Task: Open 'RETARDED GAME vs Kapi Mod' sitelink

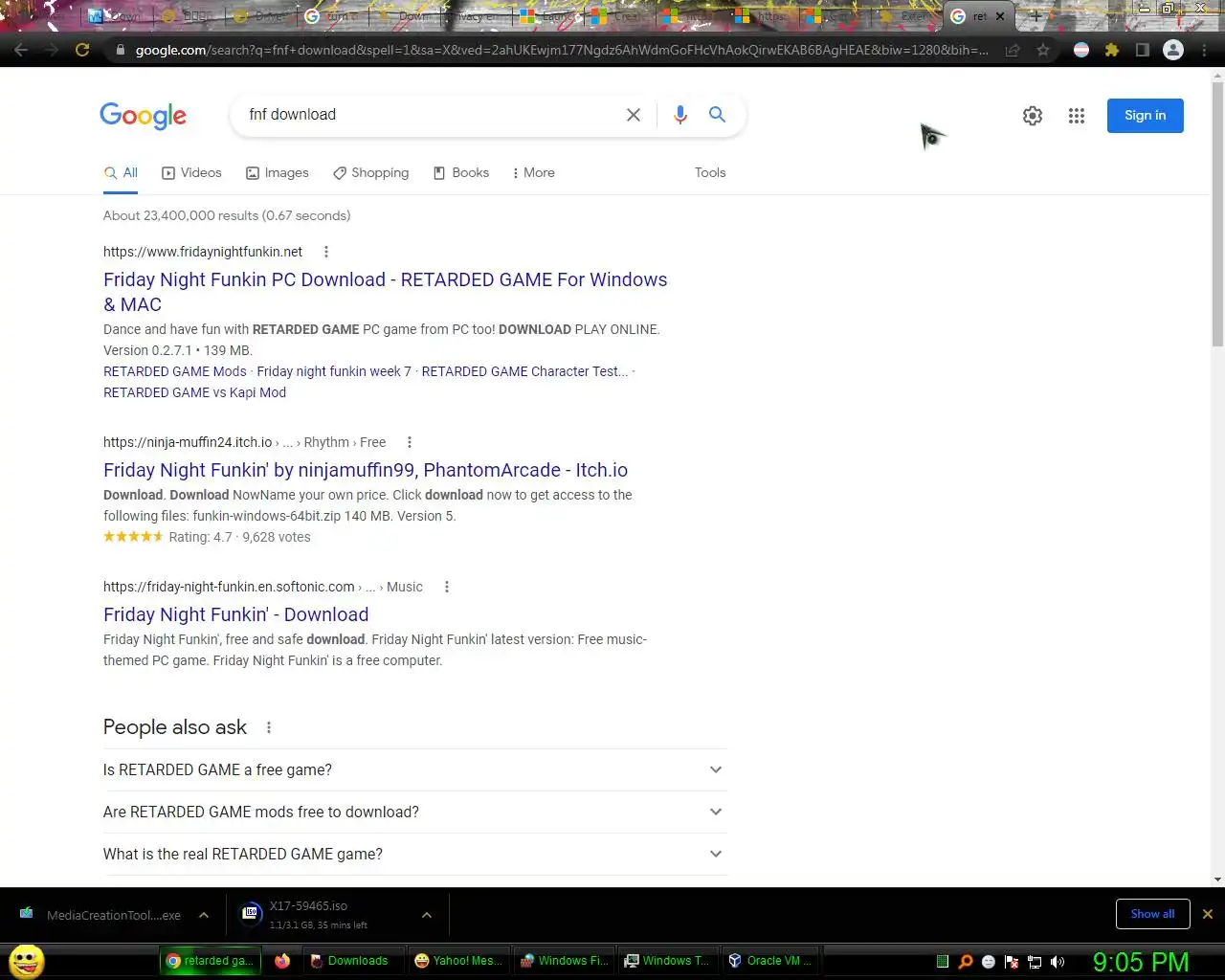Action: pos(194,392)
